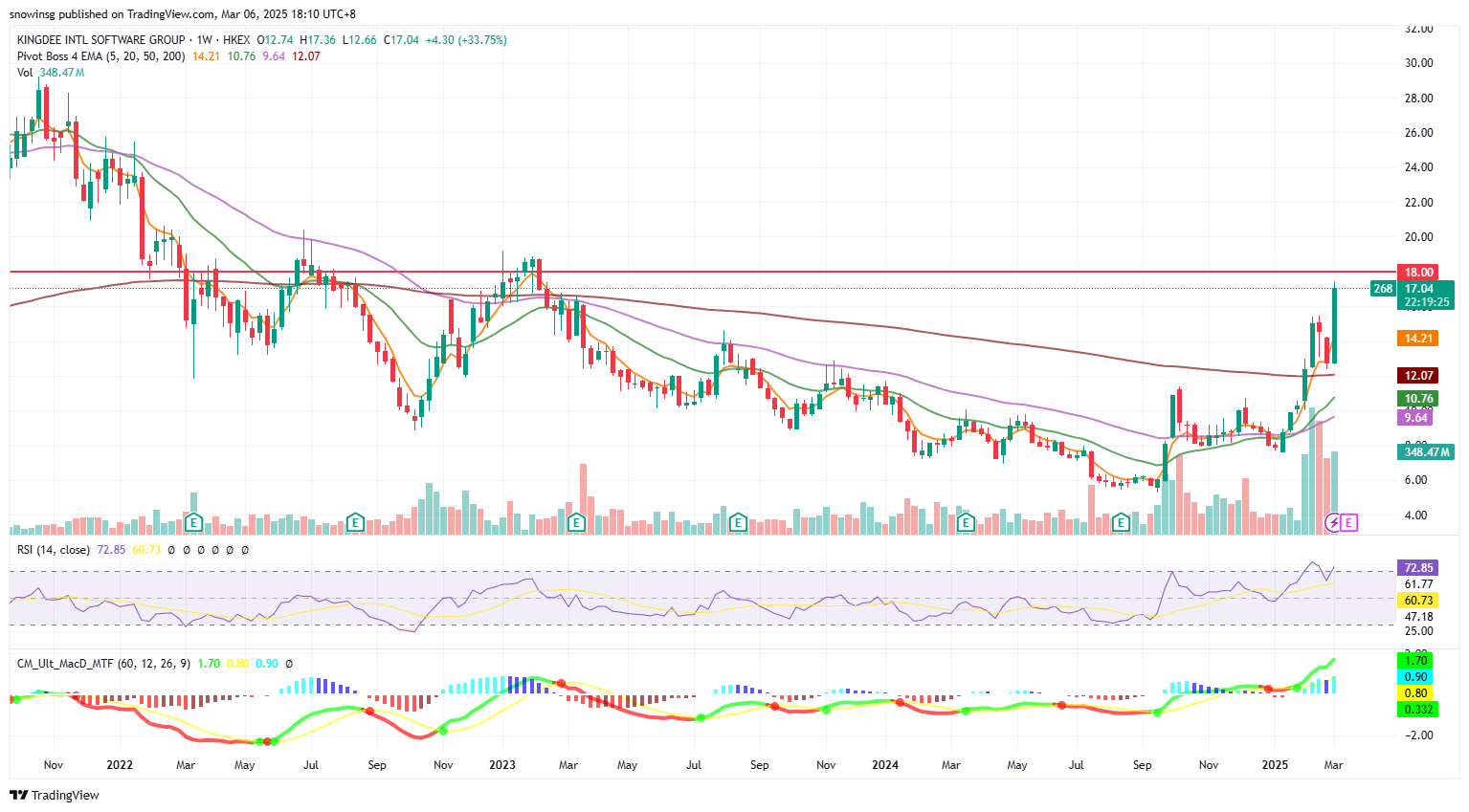Click the orange 14.21 EMA price label
Image resolution: width=1469 pixels, height=812 pixels.
point(1417,339)
